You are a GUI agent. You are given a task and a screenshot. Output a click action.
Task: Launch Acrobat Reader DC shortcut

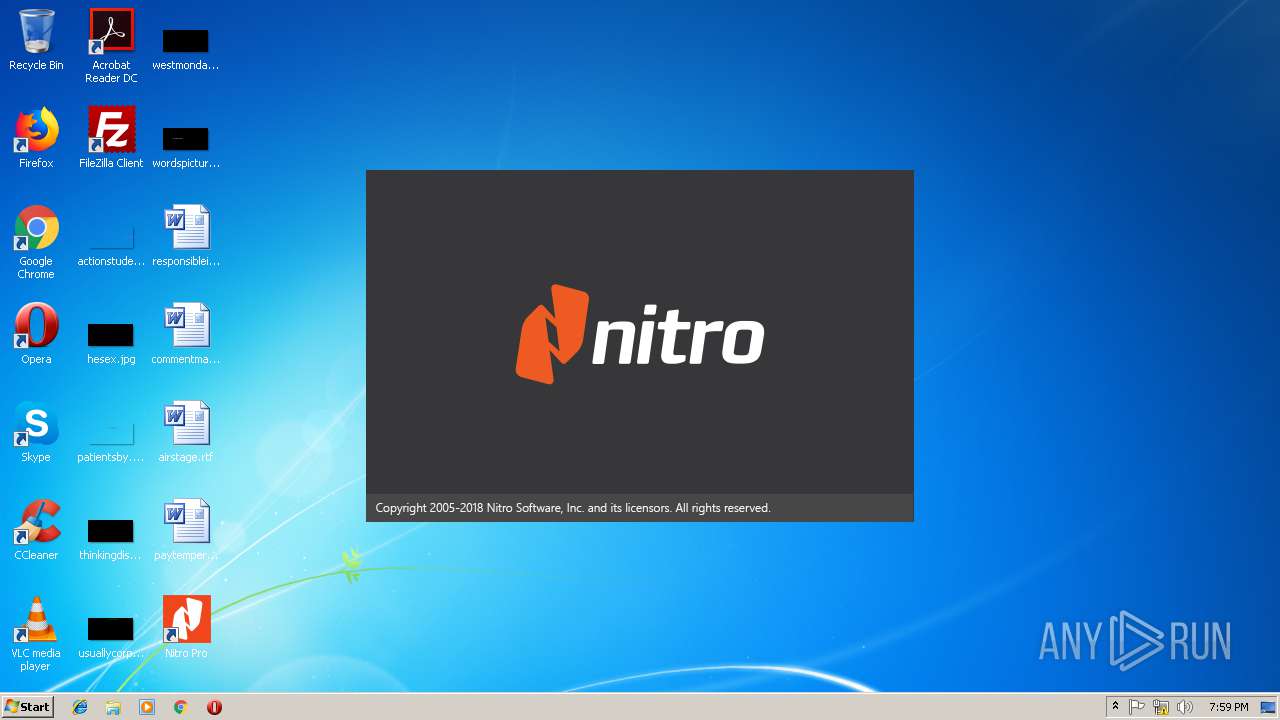pyautogui.click(x=111, y=46)
